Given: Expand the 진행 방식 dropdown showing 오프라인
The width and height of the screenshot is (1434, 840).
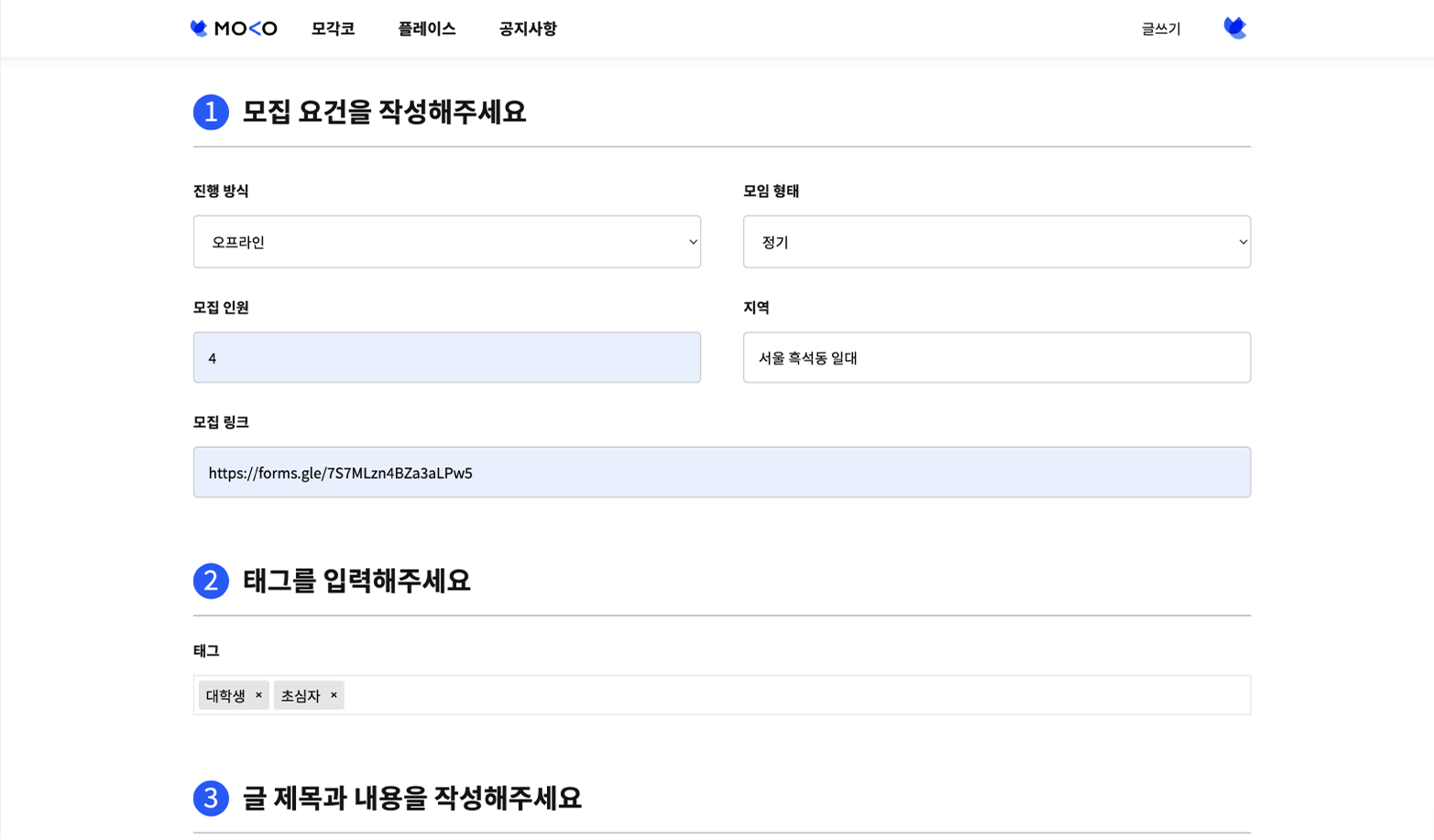Looking at the screenshot, I should (x=446, y=242).
